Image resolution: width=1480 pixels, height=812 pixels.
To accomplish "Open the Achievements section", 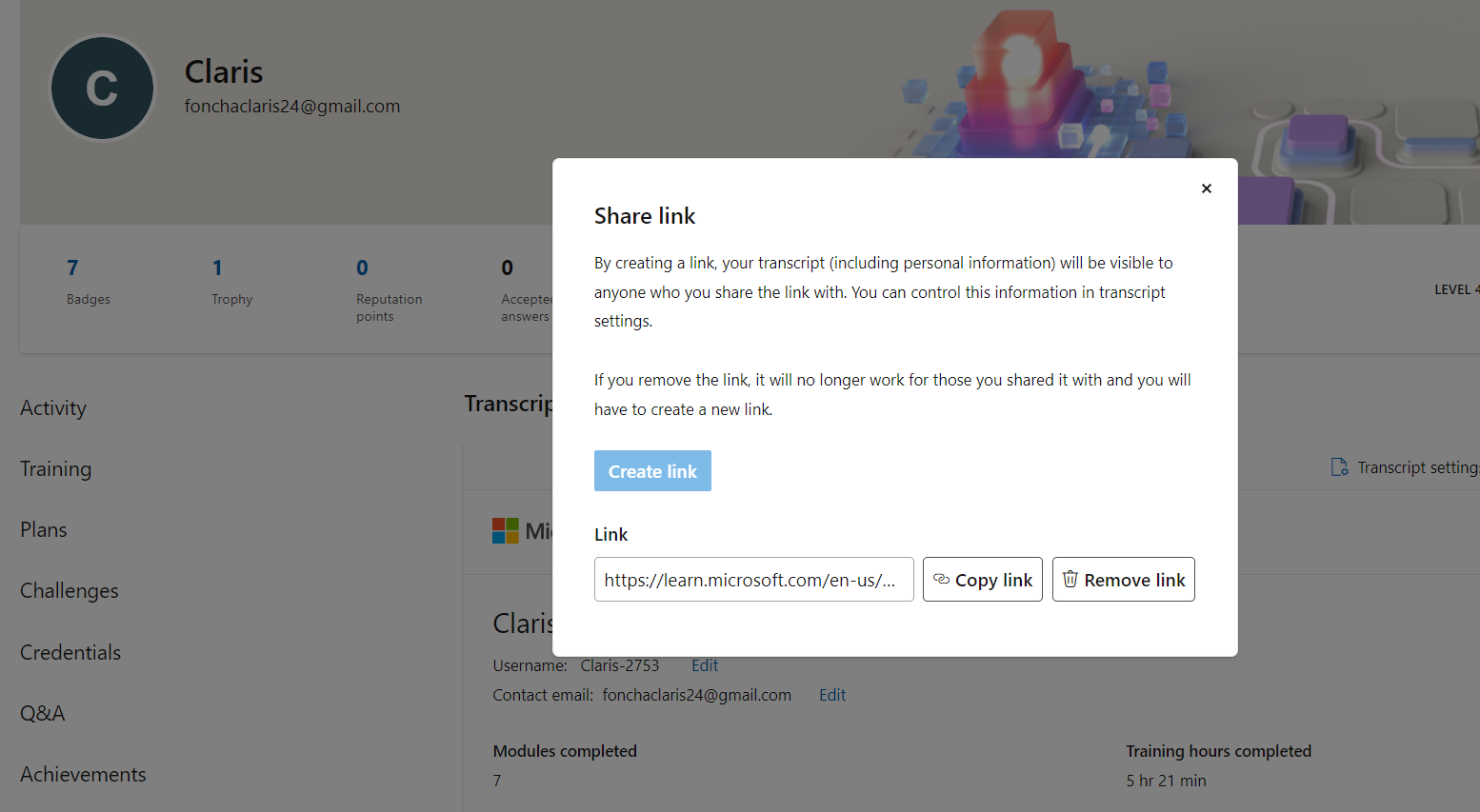I will [x=84, y=774].
